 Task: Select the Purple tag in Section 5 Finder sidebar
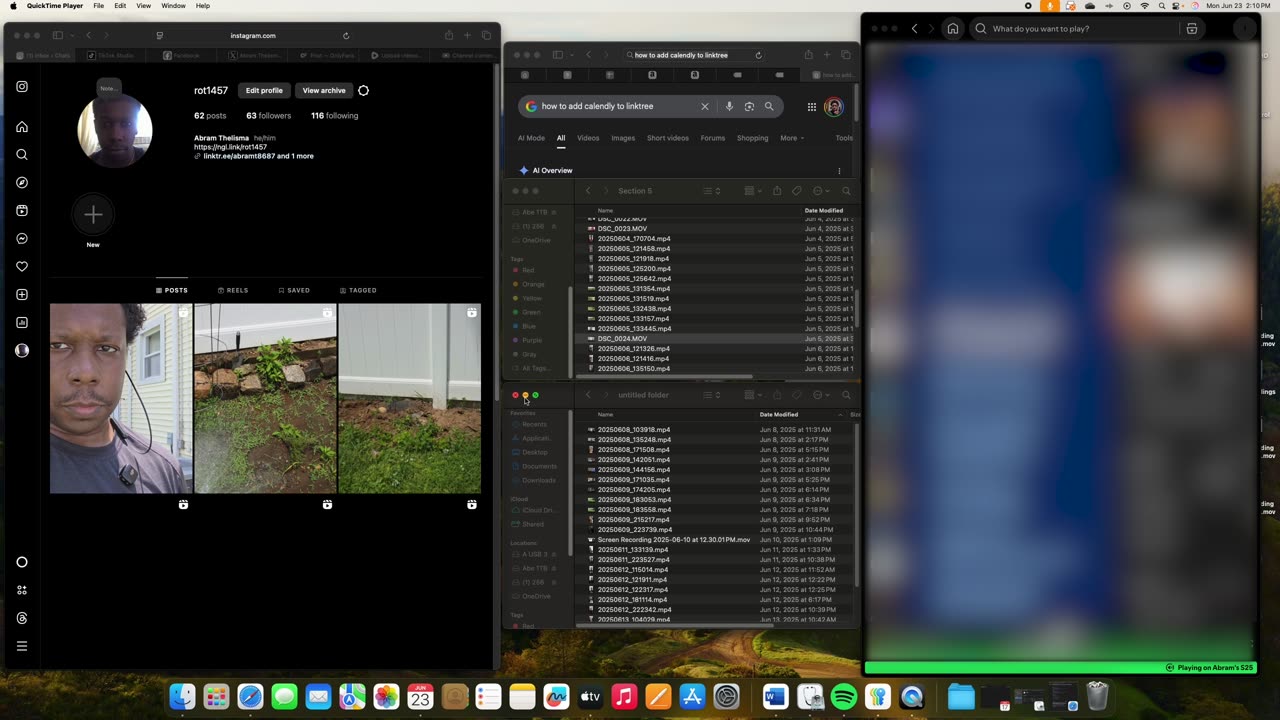tap(530, 340)
